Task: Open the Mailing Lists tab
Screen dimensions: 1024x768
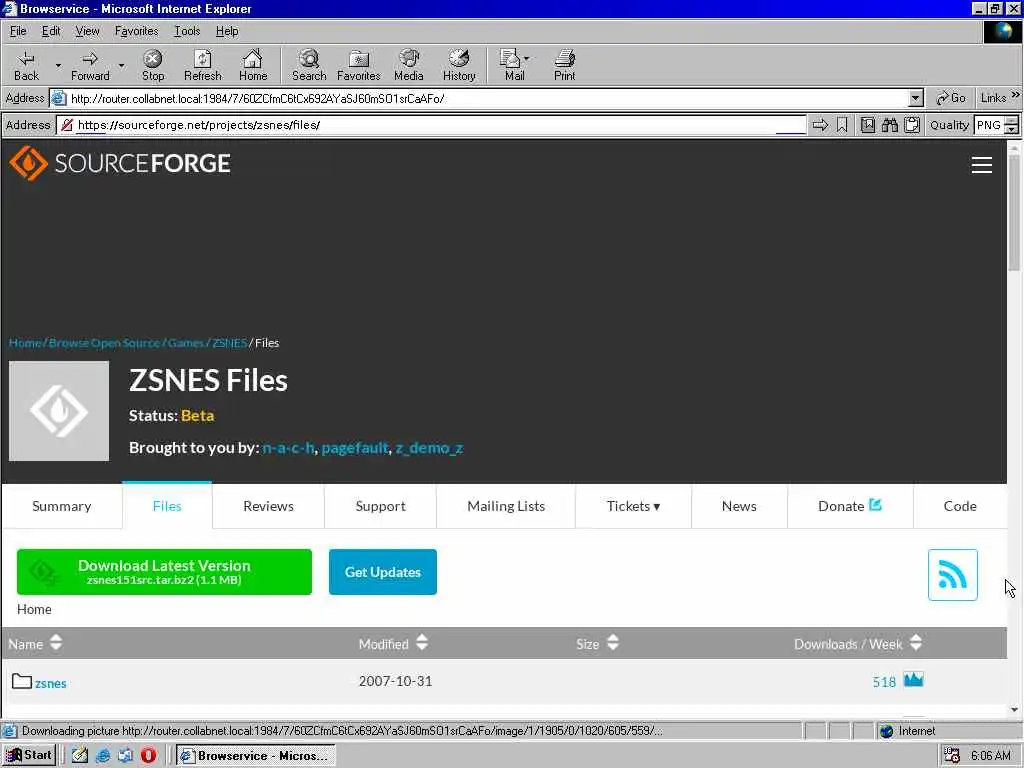Action: click(x=506, y=506)
